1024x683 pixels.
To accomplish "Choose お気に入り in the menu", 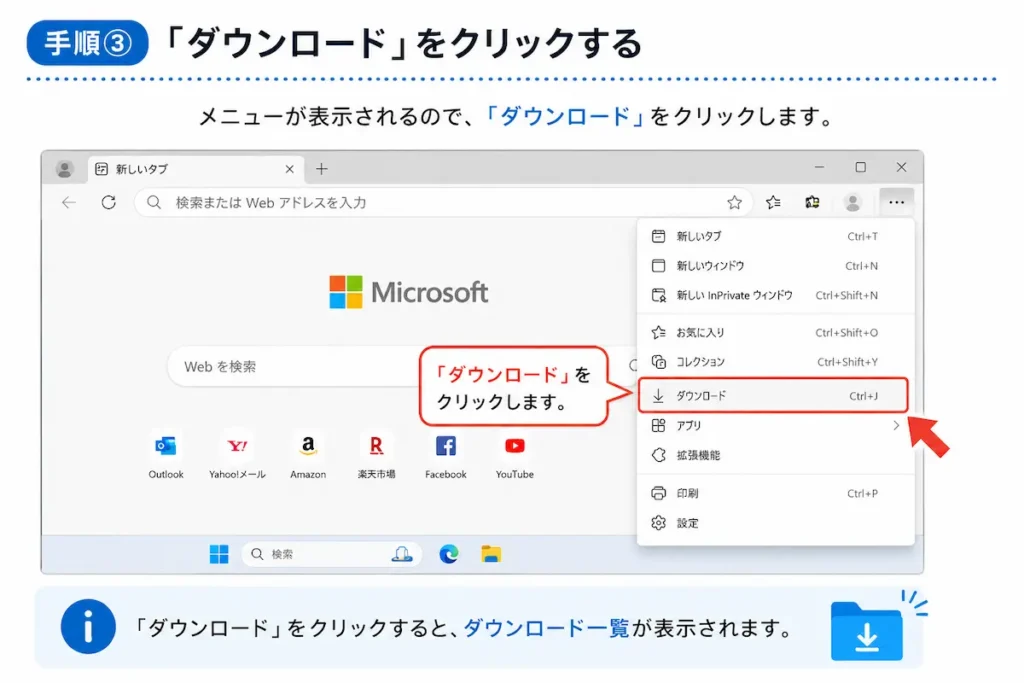I will [775, 332].
